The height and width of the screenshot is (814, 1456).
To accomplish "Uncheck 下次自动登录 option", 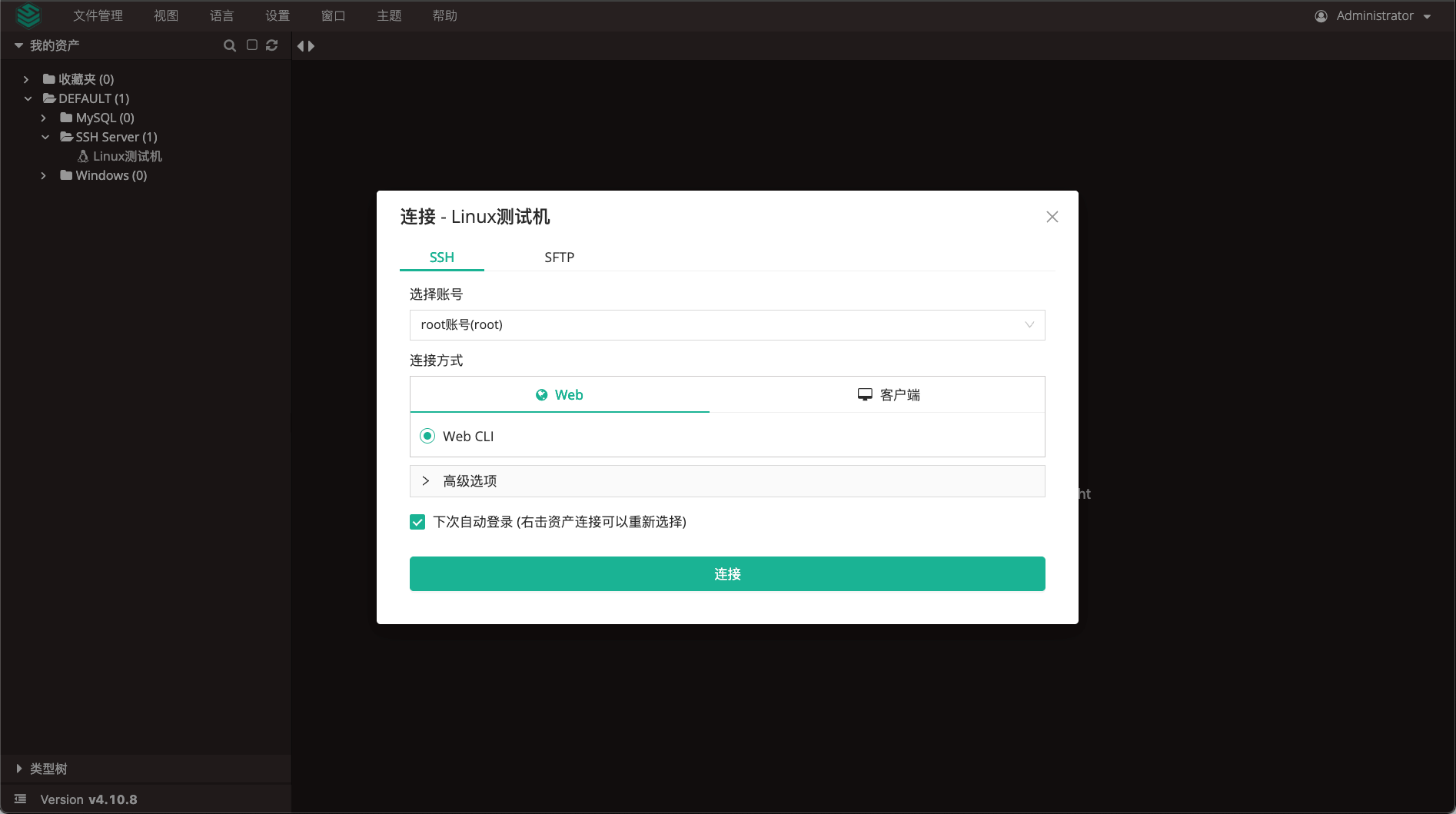I will (x=417, y=522).
